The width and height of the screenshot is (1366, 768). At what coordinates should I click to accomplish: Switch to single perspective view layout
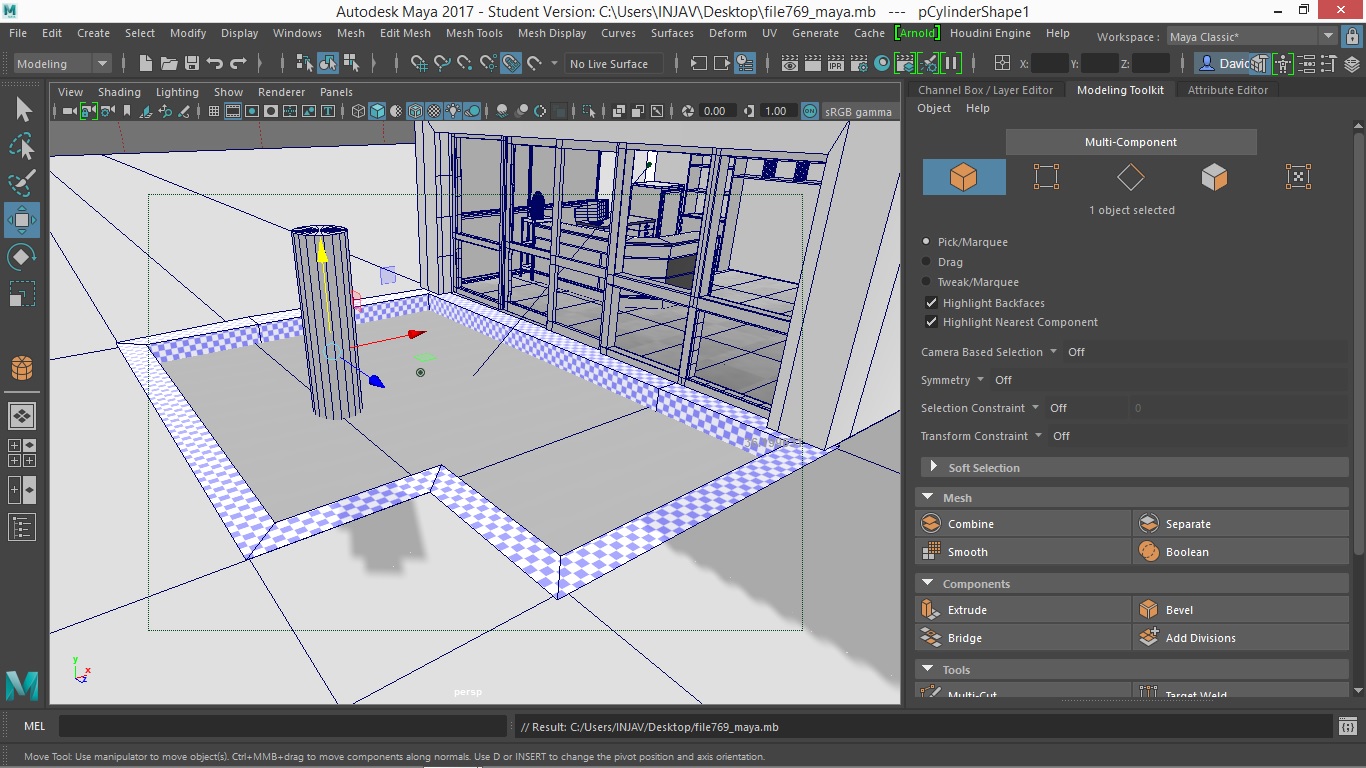pyautogui.click(x=22, y=415)
